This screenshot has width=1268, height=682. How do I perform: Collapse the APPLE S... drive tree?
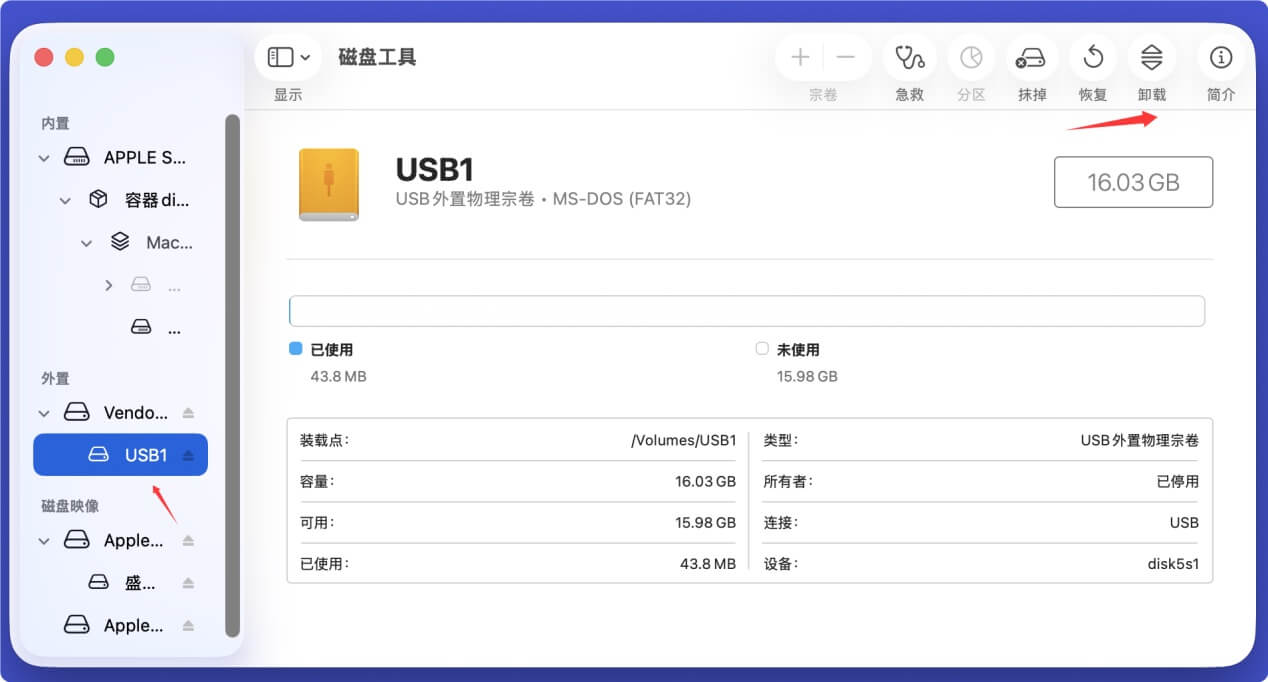(43, 157)
